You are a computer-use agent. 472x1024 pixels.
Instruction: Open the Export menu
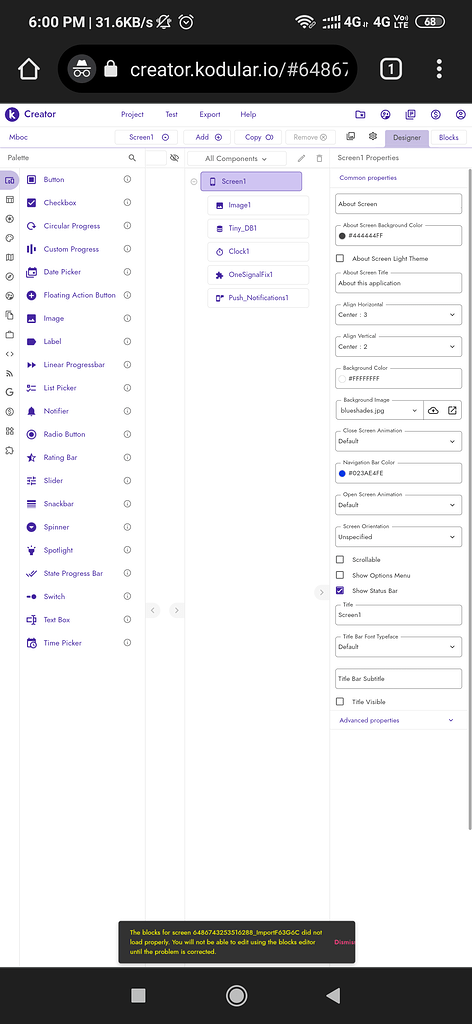(210, 114)
